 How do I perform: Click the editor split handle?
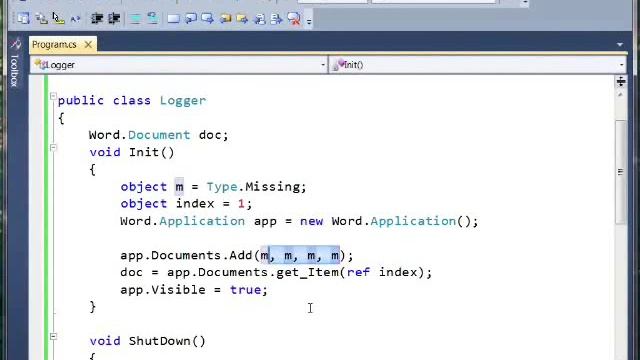tap(621, 82)
